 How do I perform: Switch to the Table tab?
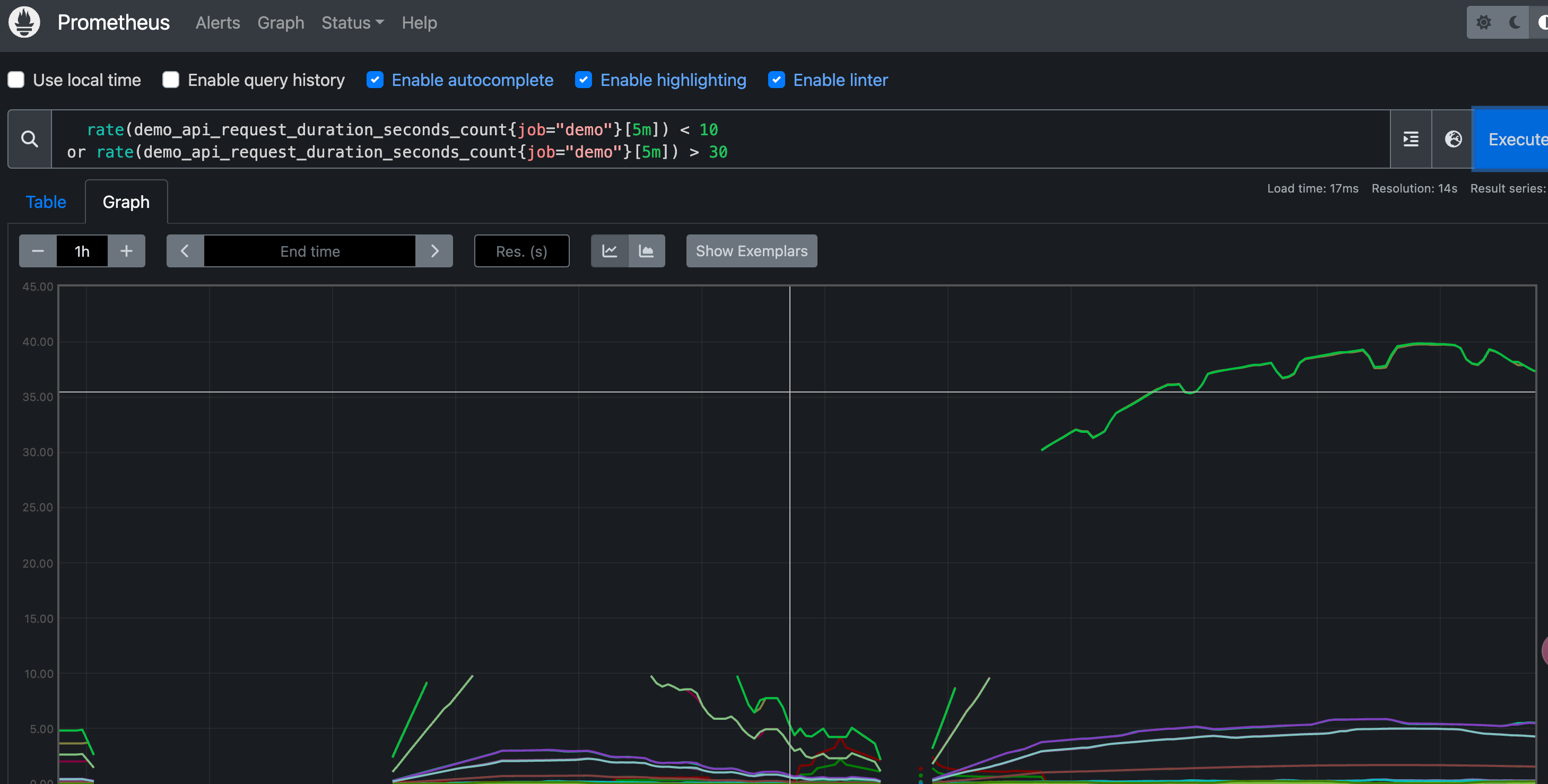tap(46, 202)
